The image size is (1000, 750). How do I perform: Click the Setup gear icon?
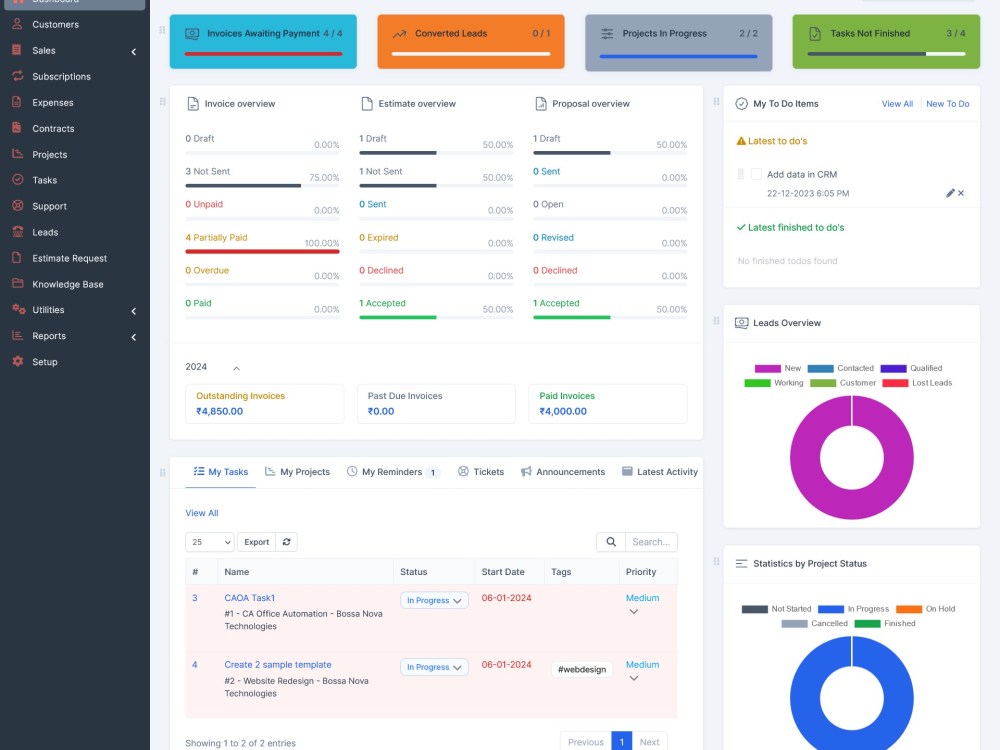click(17, 362)
